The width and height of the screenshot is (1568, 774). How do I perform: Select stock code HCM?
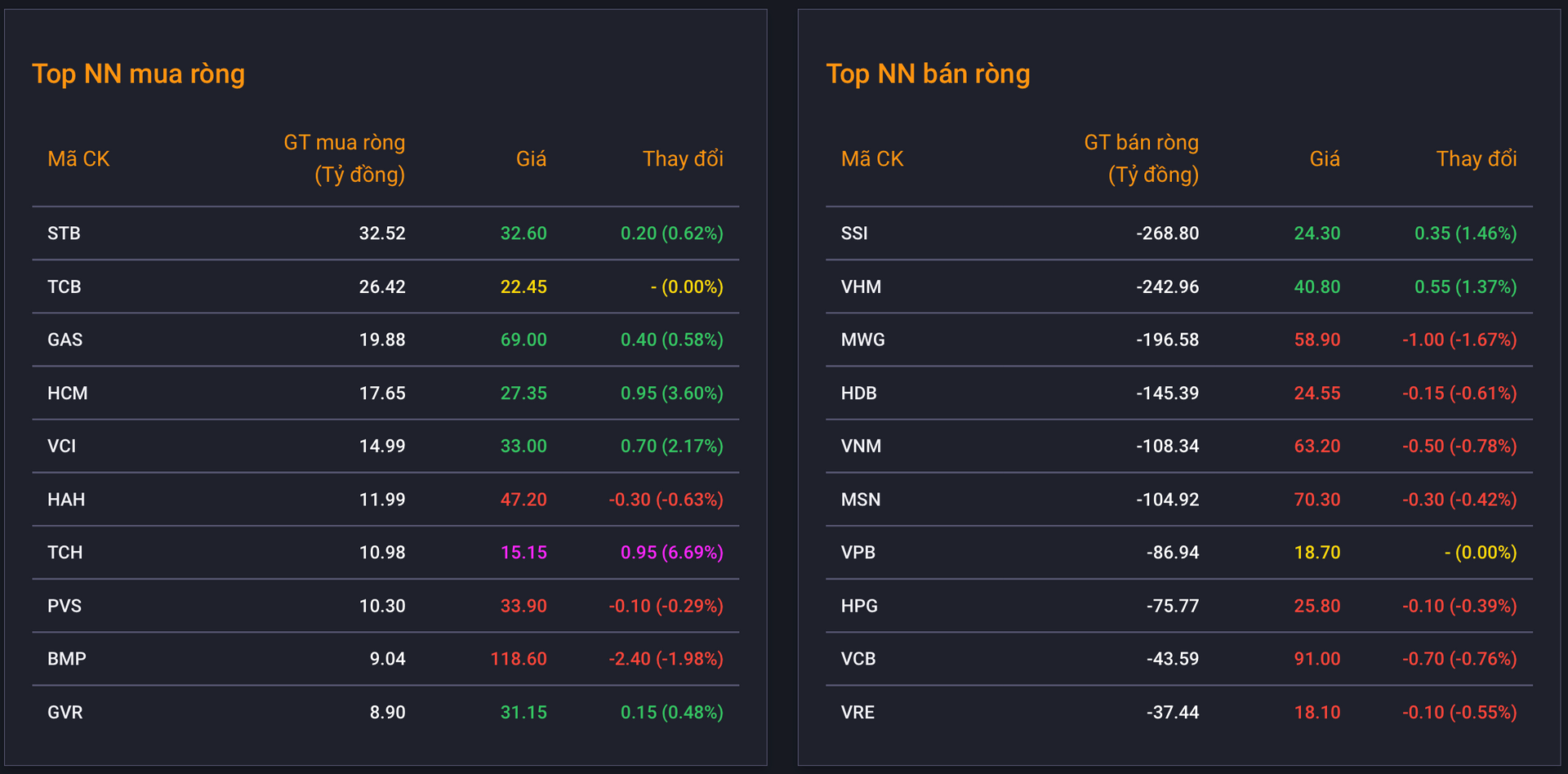pyautogui.click(x=67, y=393)
